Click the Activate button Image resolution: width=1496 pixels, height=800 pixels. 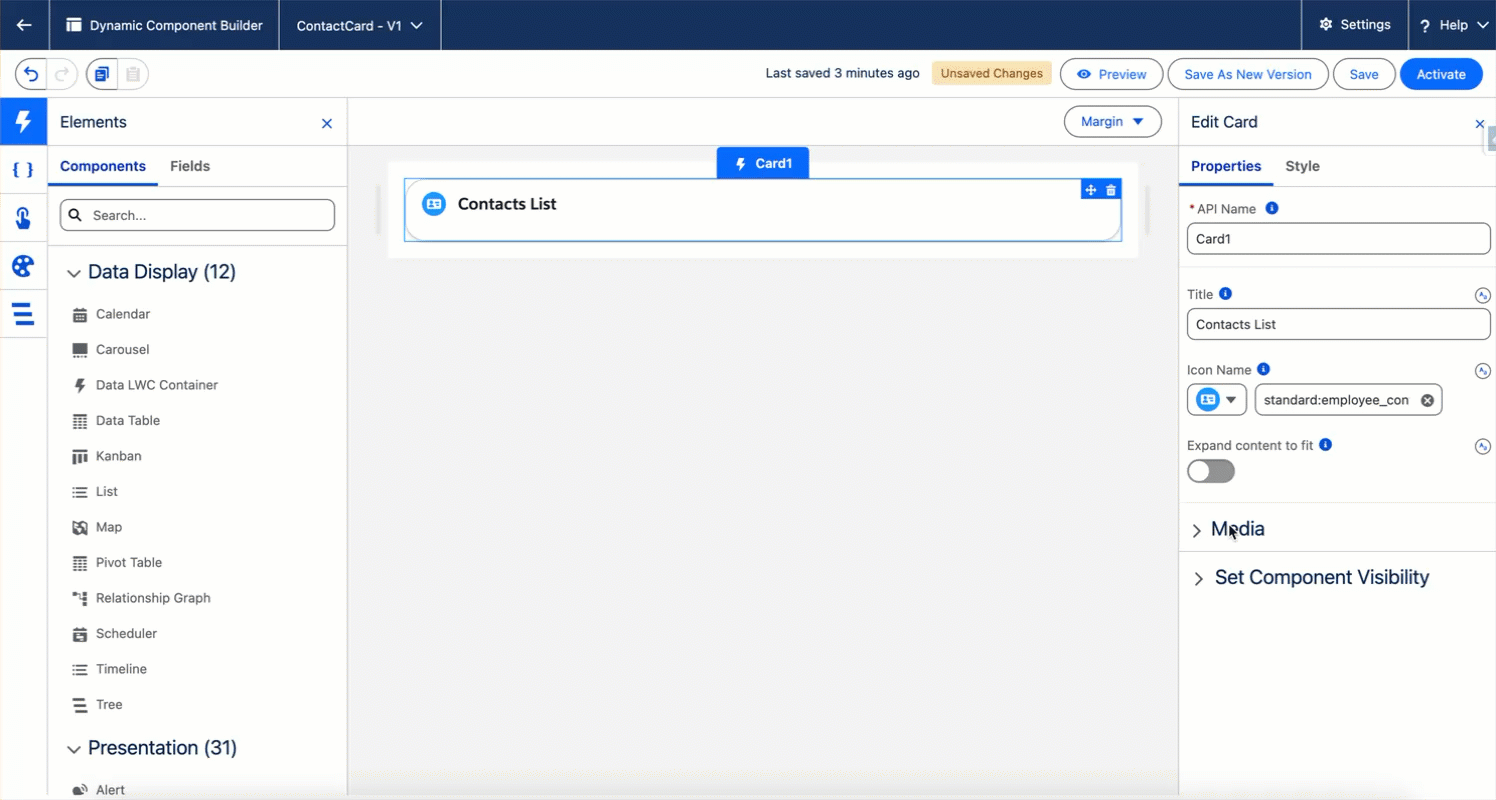click(1440, 74)
